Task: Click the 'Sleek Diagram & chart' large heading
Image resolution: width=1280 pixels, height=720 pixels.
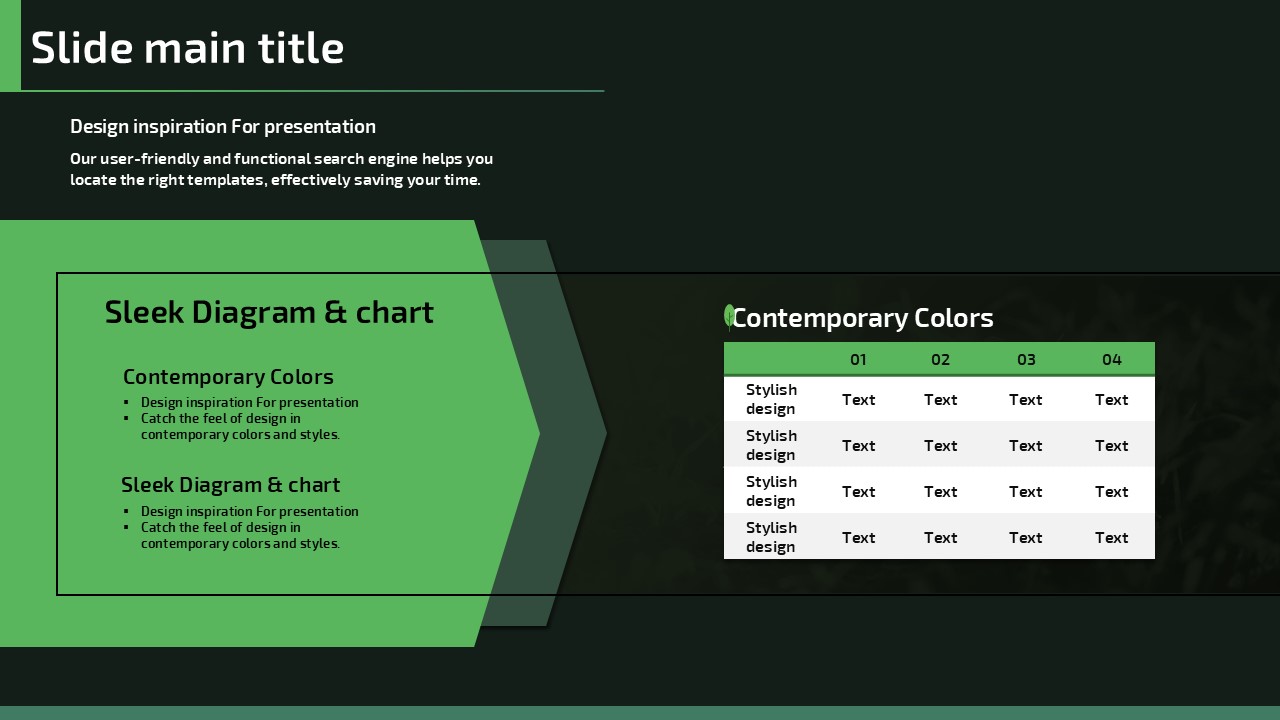Action: 269,312
